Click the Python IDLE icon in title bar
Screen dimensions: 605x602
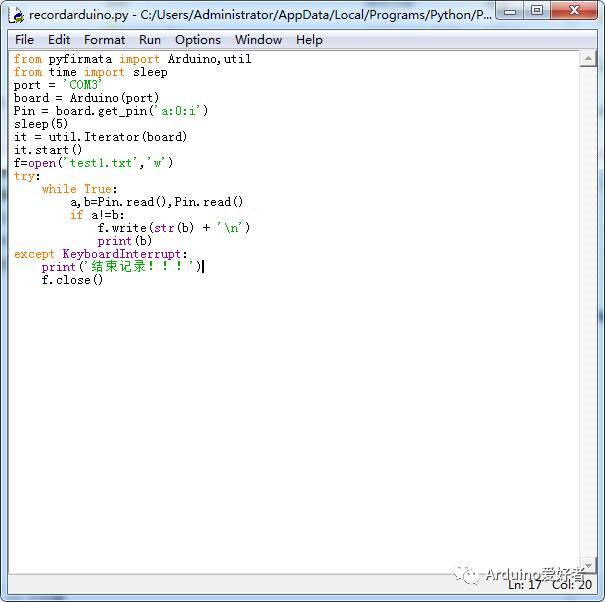point(17,15)
